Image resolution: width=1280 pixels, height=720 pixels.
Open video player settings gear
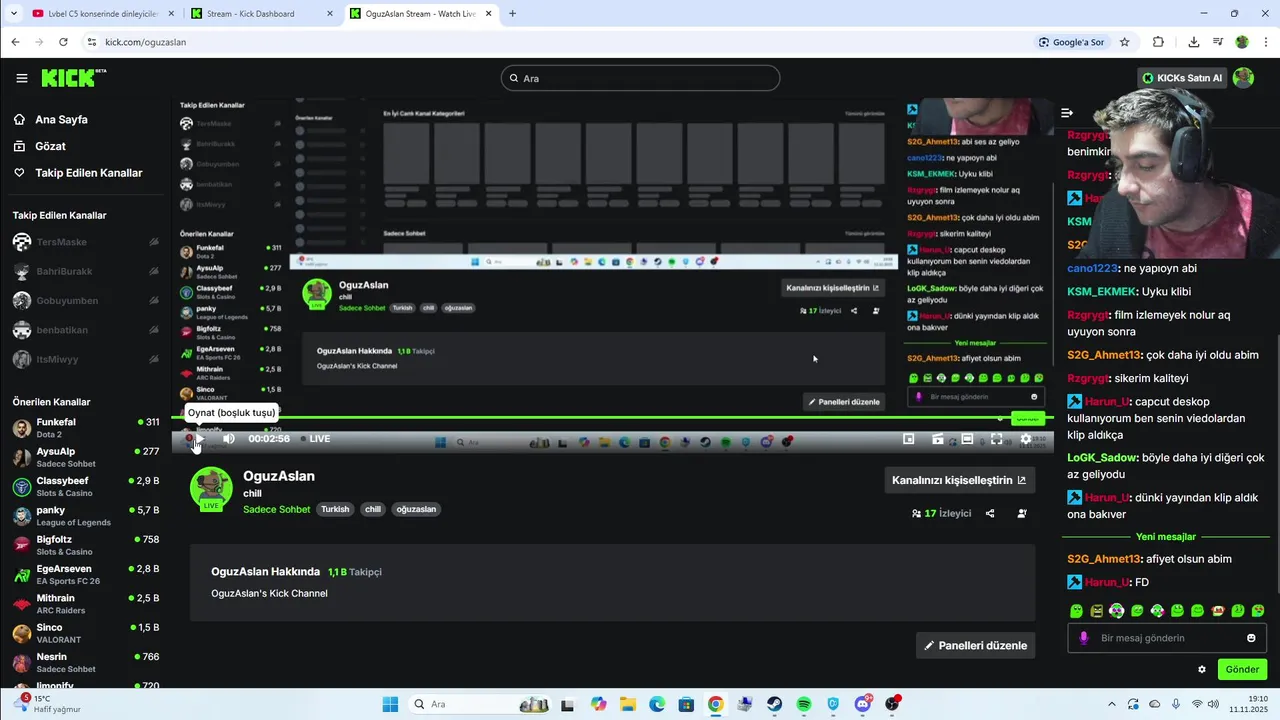coord(1025,439)
